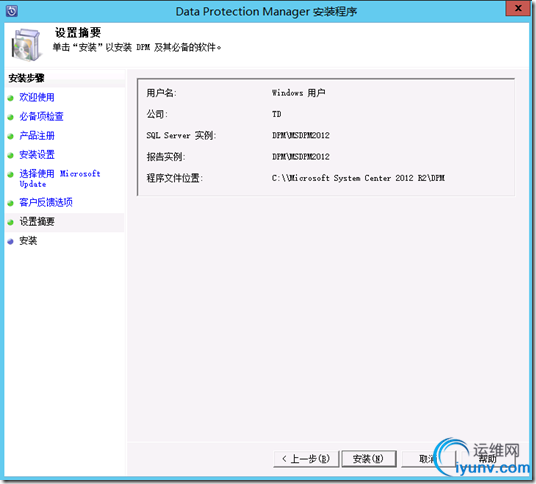Click the window title Data Protection Manager 安装程序
The image size is (536, 484).
pos(266,12)
